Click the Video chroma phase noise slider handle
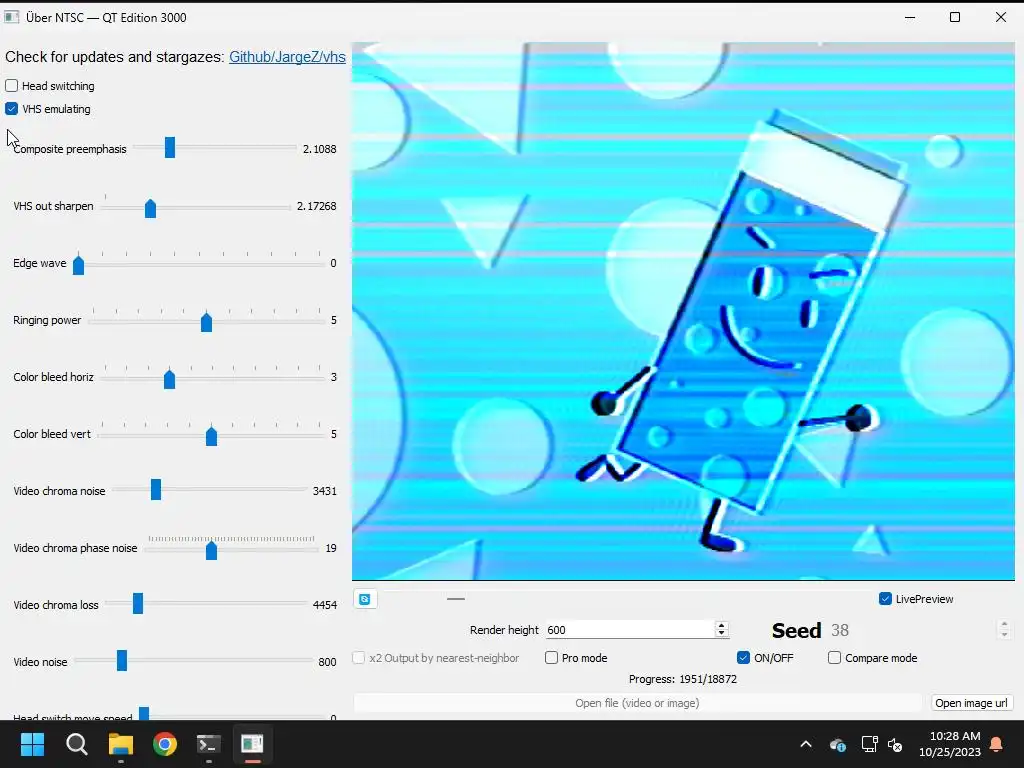 tap(211, 550)
